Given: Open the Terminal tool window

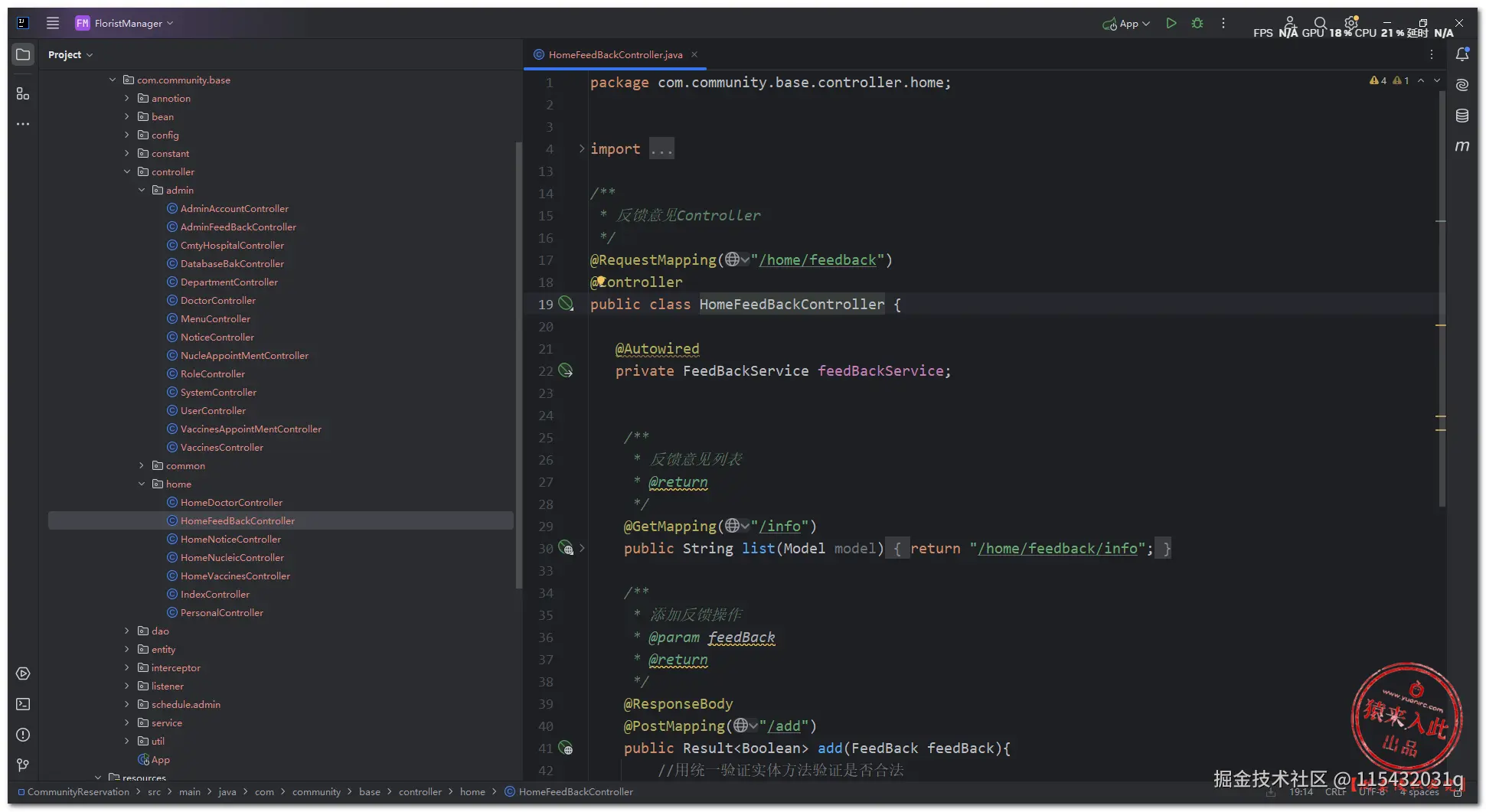Looking at the screenshot, I should coord(23,704).
